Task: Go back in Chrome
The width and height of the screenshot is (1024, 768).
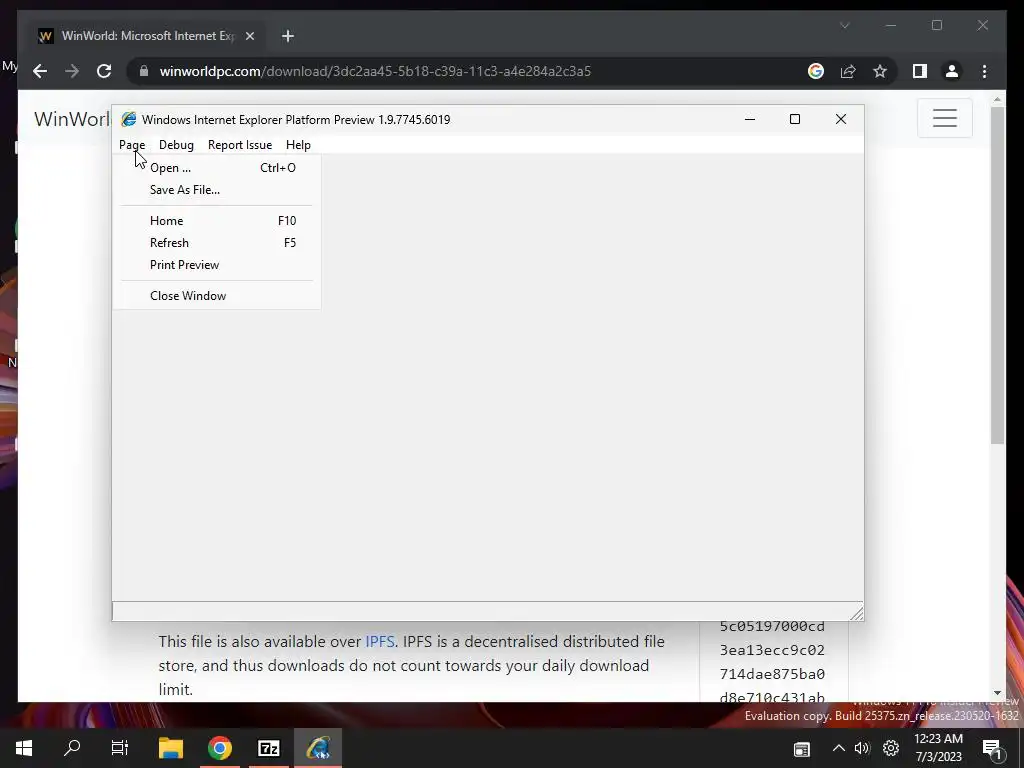Action: pyautogui.click(x=40, y=71)
